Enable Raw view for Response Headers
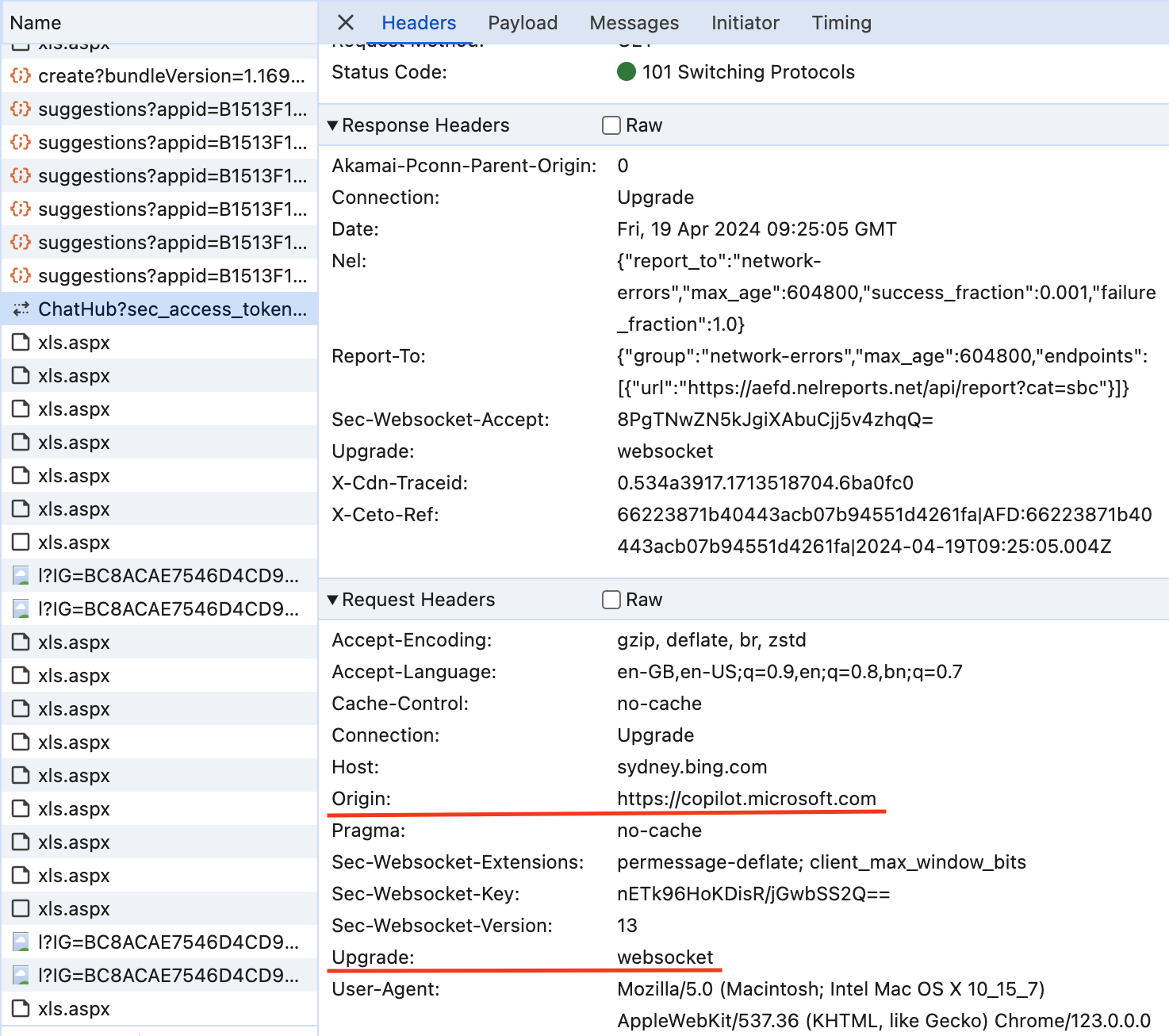Screen dimensions: 1169x1036 click(611, 125)
